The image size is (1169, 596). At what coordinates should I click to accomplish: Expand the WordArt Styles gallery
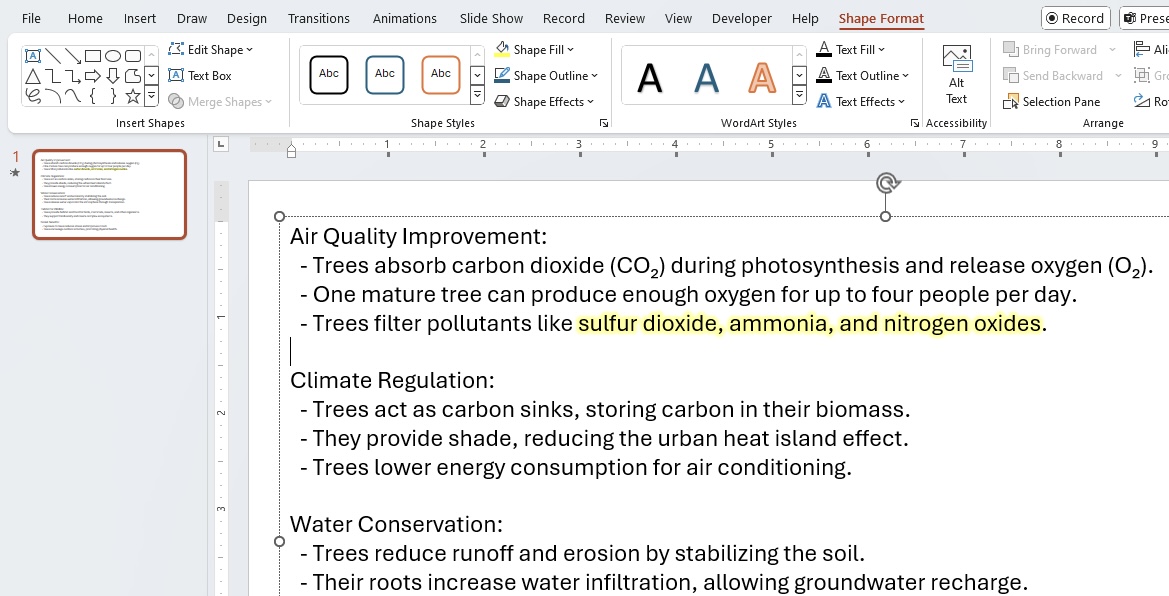799,95
